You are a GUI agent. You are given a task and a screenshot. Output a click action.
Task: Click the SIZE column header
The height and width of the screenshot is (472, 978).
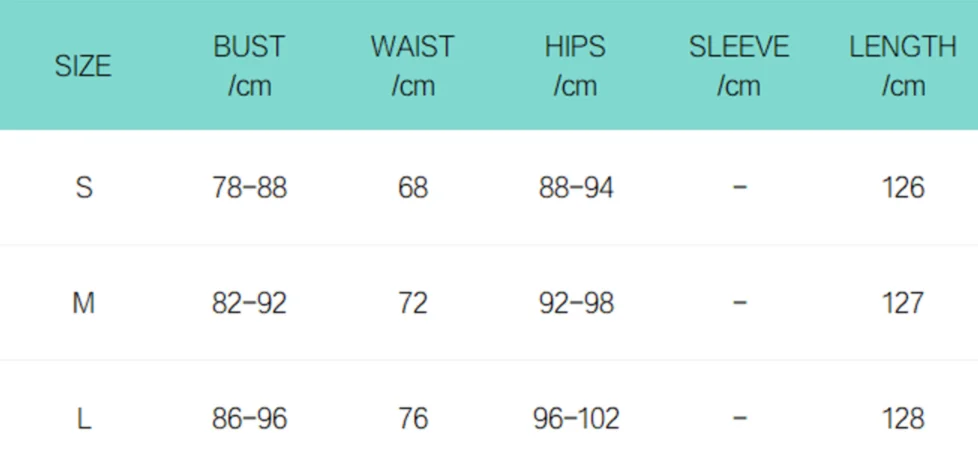point(83,67)
